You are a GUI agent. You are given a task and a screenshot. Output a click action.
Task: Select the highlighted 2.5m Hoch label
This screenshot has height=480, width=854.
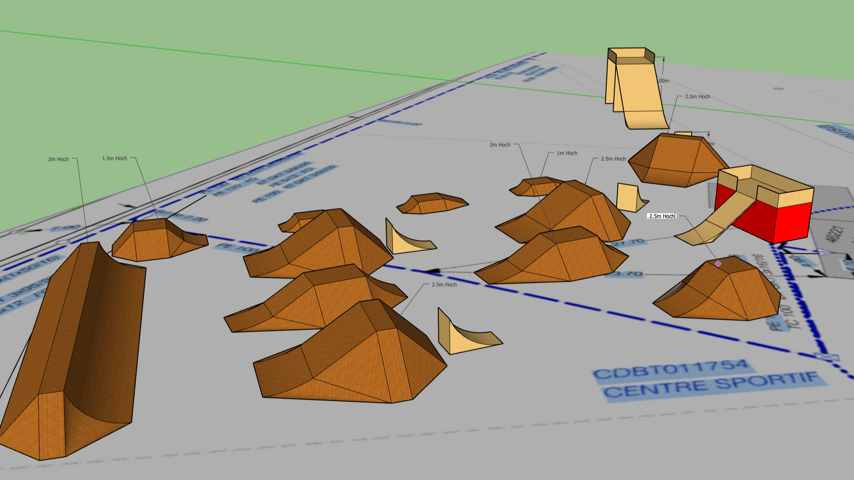[661, 216]
